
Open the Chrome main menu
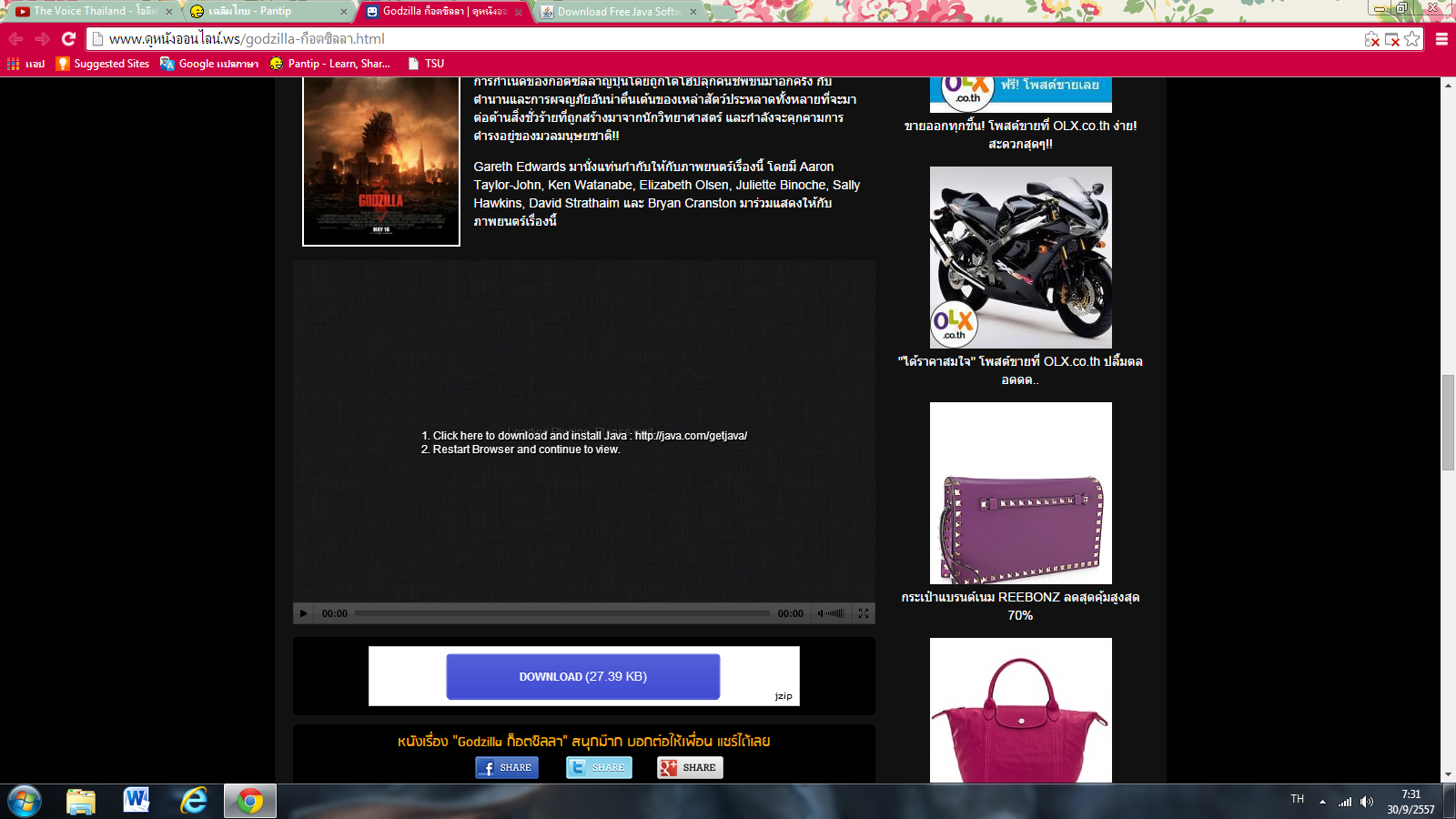[x=1441, y=39]
